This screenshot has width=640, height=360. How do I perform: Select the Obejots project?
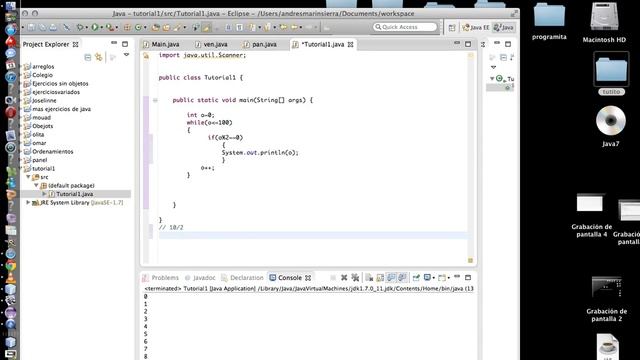pos(38,126)
